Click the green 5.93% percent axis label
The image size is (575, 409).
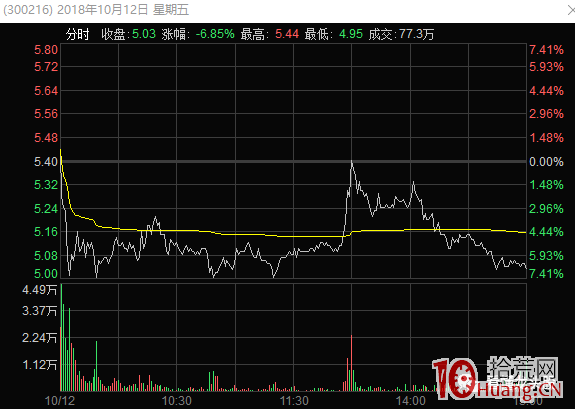click(546, 255)
